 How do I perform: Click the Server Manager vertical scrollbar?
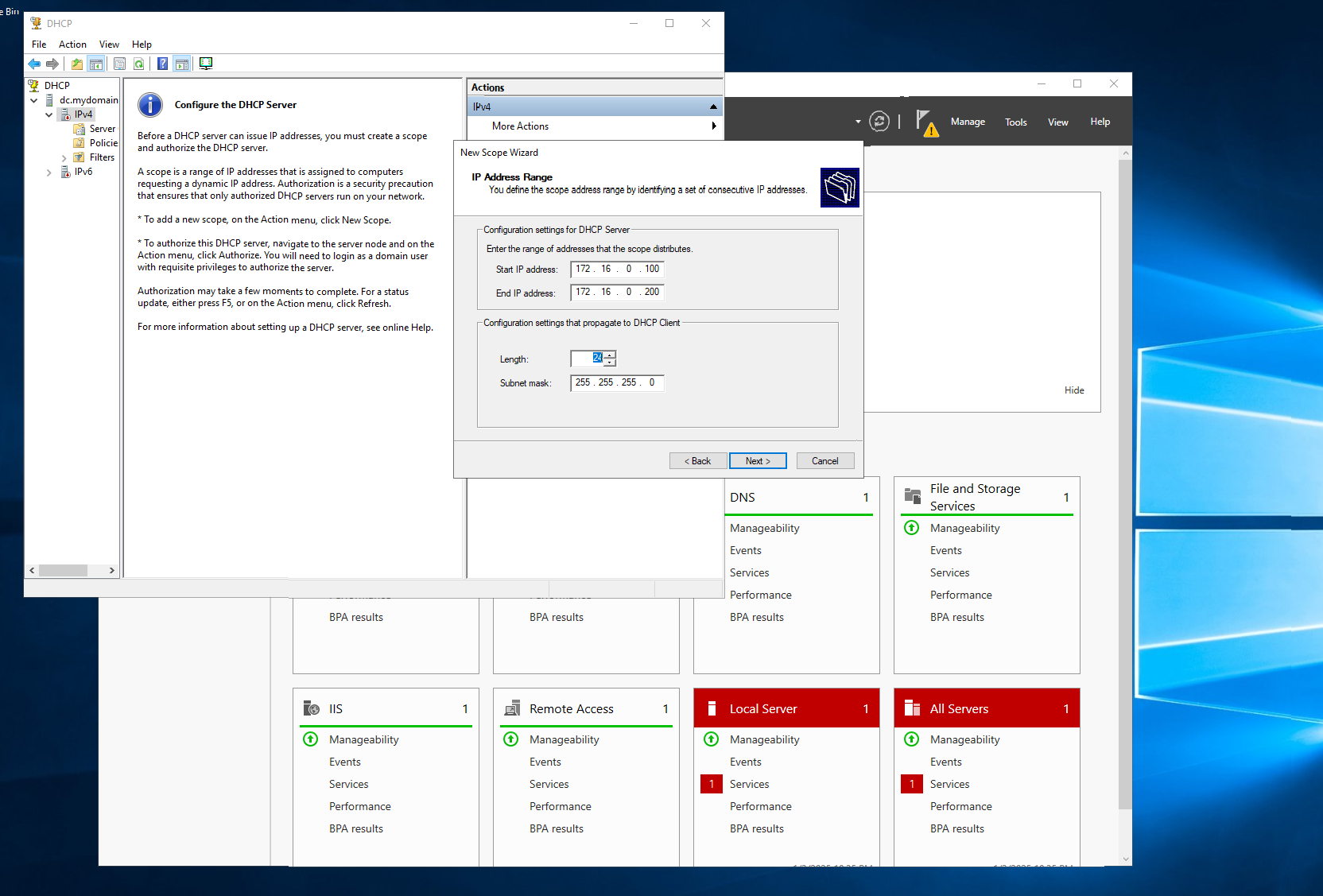pyautogui.click(x=1125, y=485)
